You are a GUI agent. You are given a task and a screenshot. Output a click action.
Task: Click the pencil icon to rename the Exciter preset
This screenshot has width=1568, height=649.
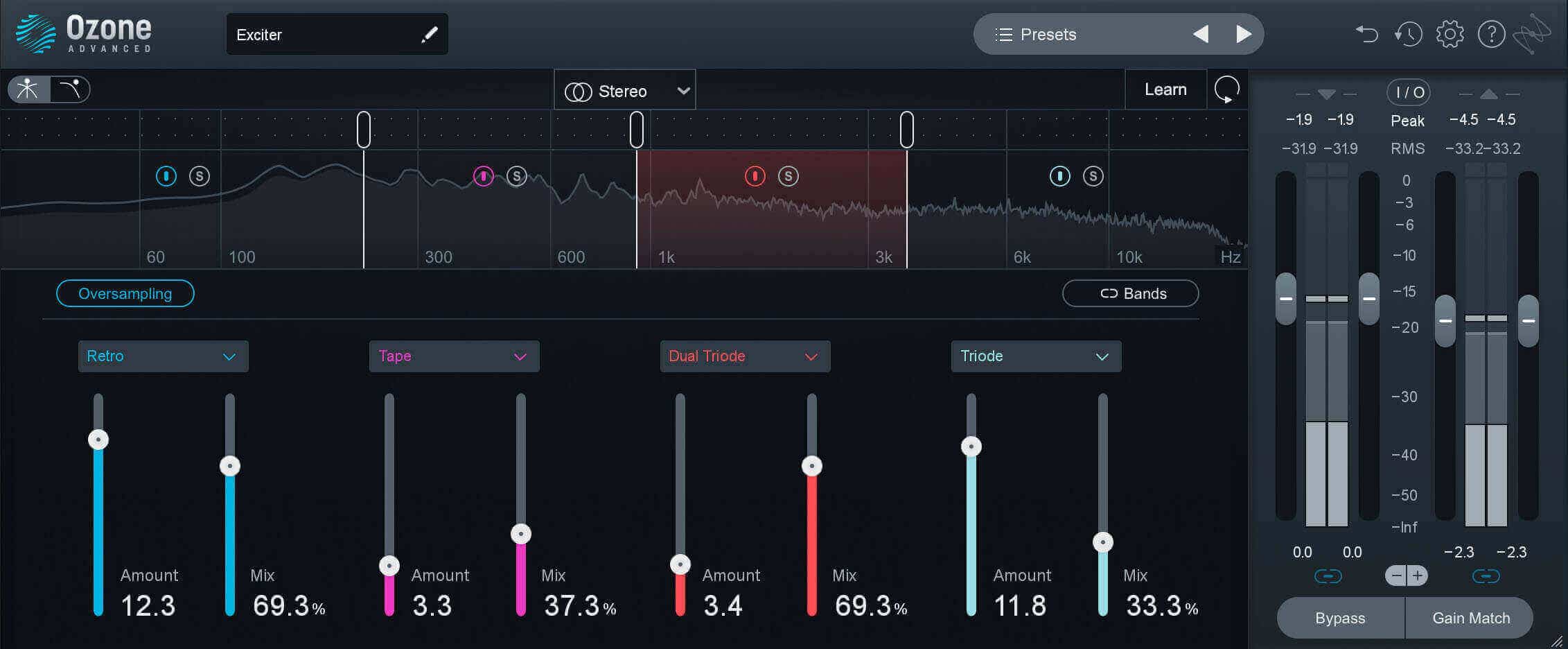(x=430, y=34)
